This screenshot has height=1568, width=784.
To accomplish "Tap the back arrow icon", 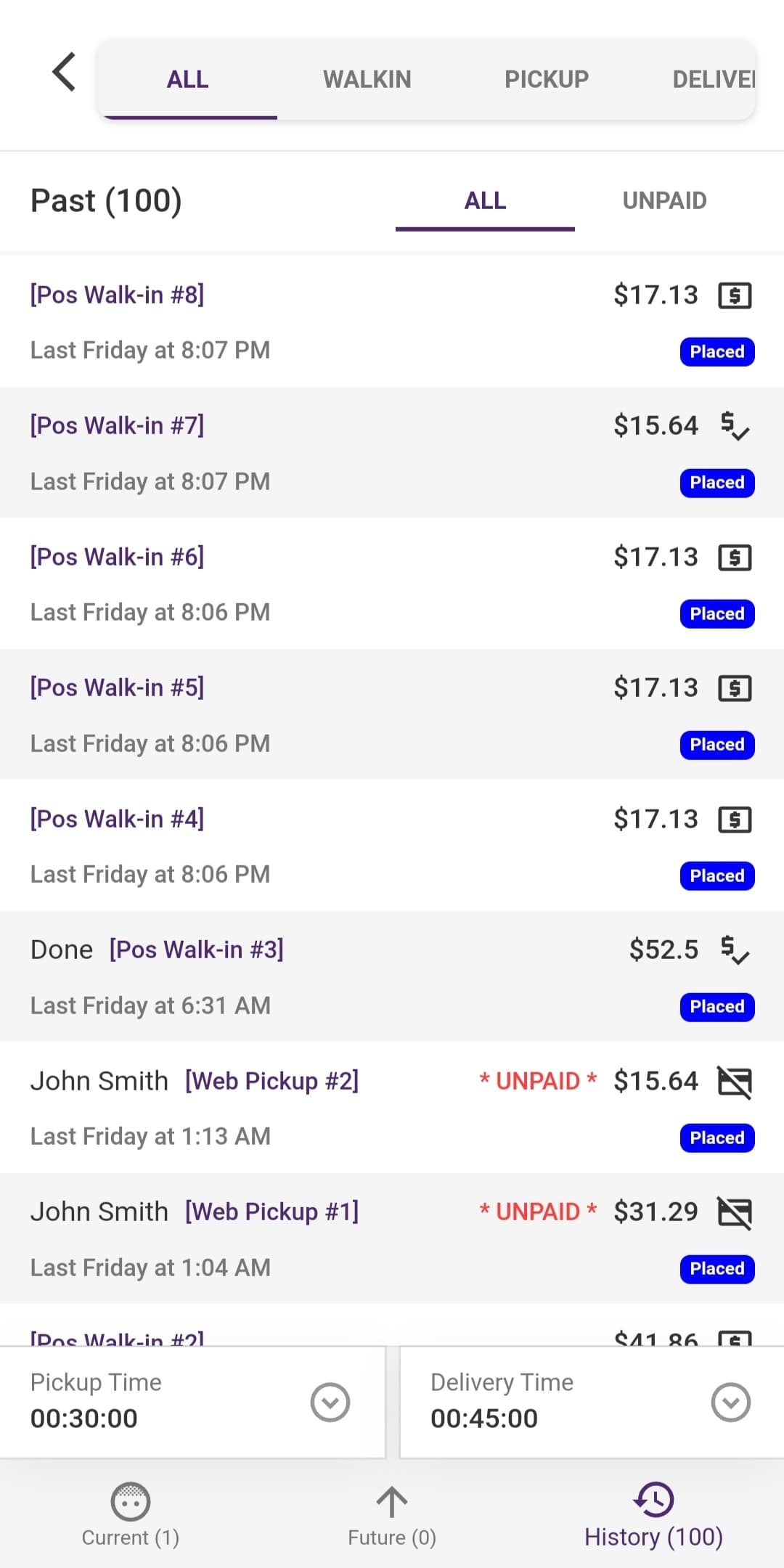I will pyautogui.click(x=64, y=72).
